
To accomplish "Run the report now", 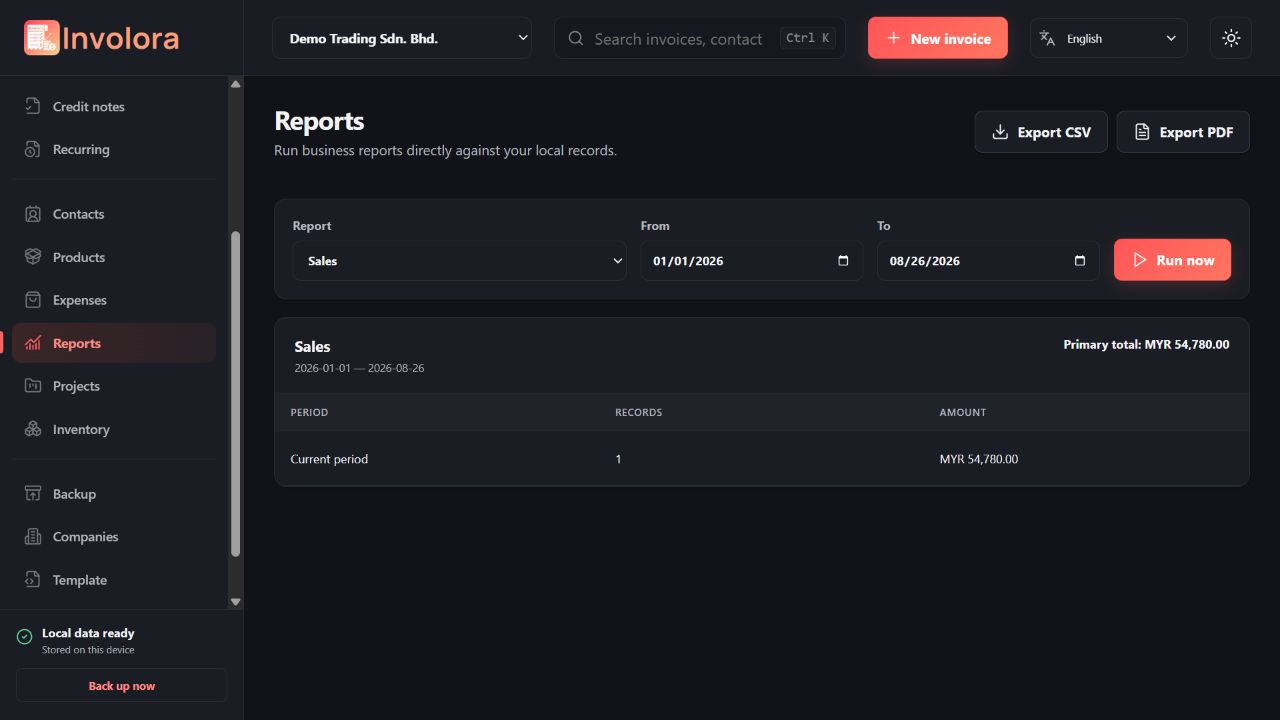I will coord(1172,260).
